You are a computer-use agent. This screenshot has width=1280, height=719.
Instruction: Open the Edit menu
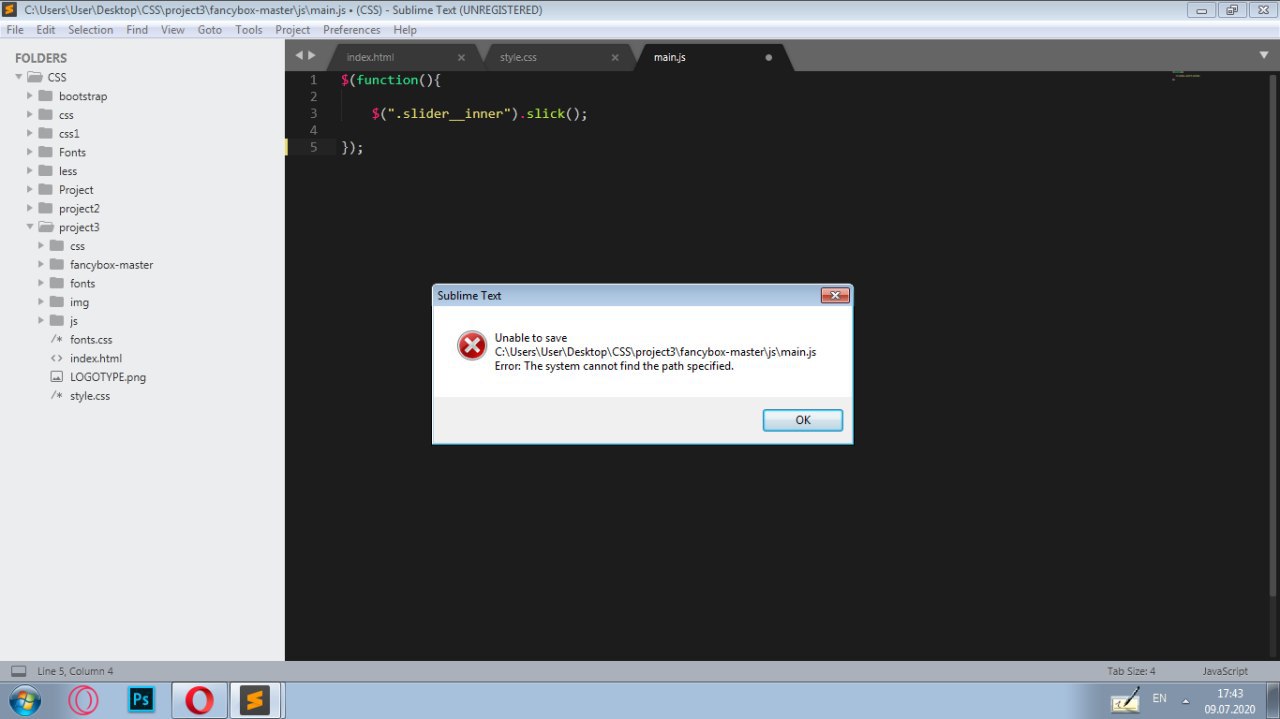[x=46, y=30]
